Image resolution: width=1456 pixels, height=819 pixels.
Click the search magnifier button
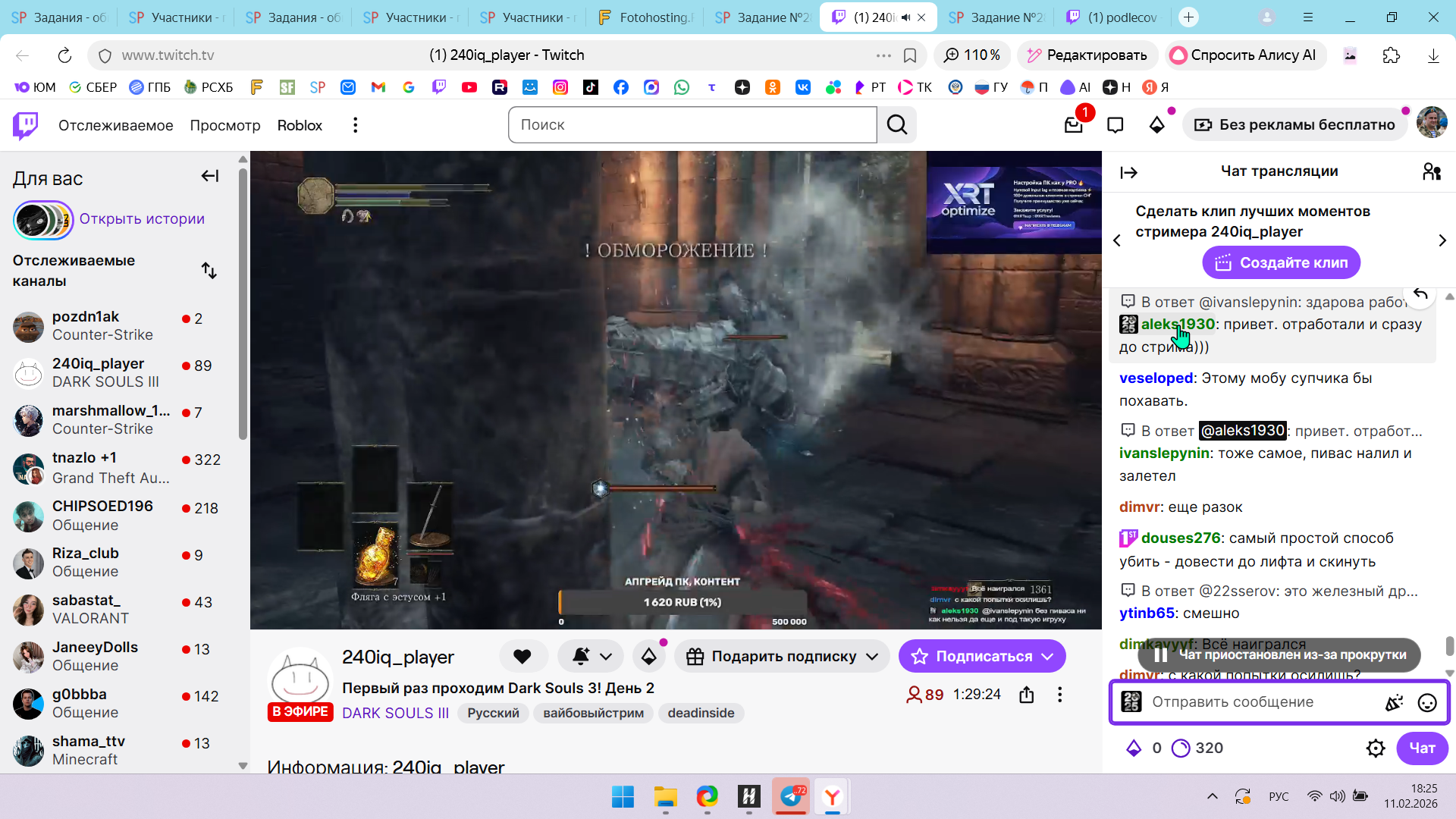tap(896, 125)
